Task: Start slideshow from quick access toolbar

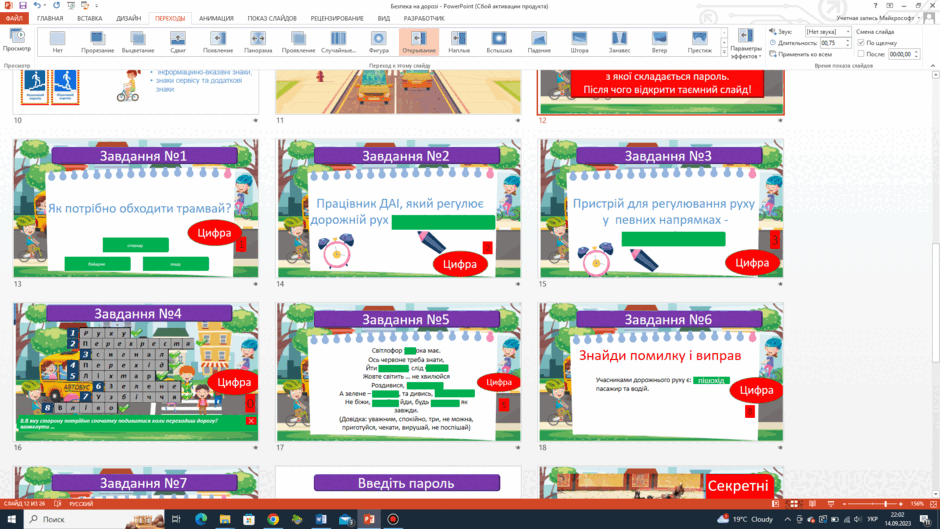Action: pos(71,5)
